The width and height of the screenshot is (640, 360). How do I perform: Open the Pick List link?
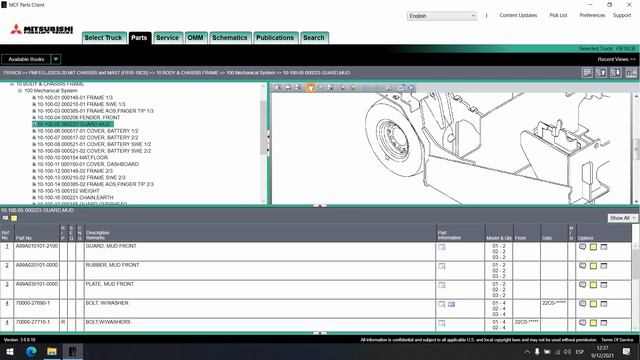tap(558, 16)
